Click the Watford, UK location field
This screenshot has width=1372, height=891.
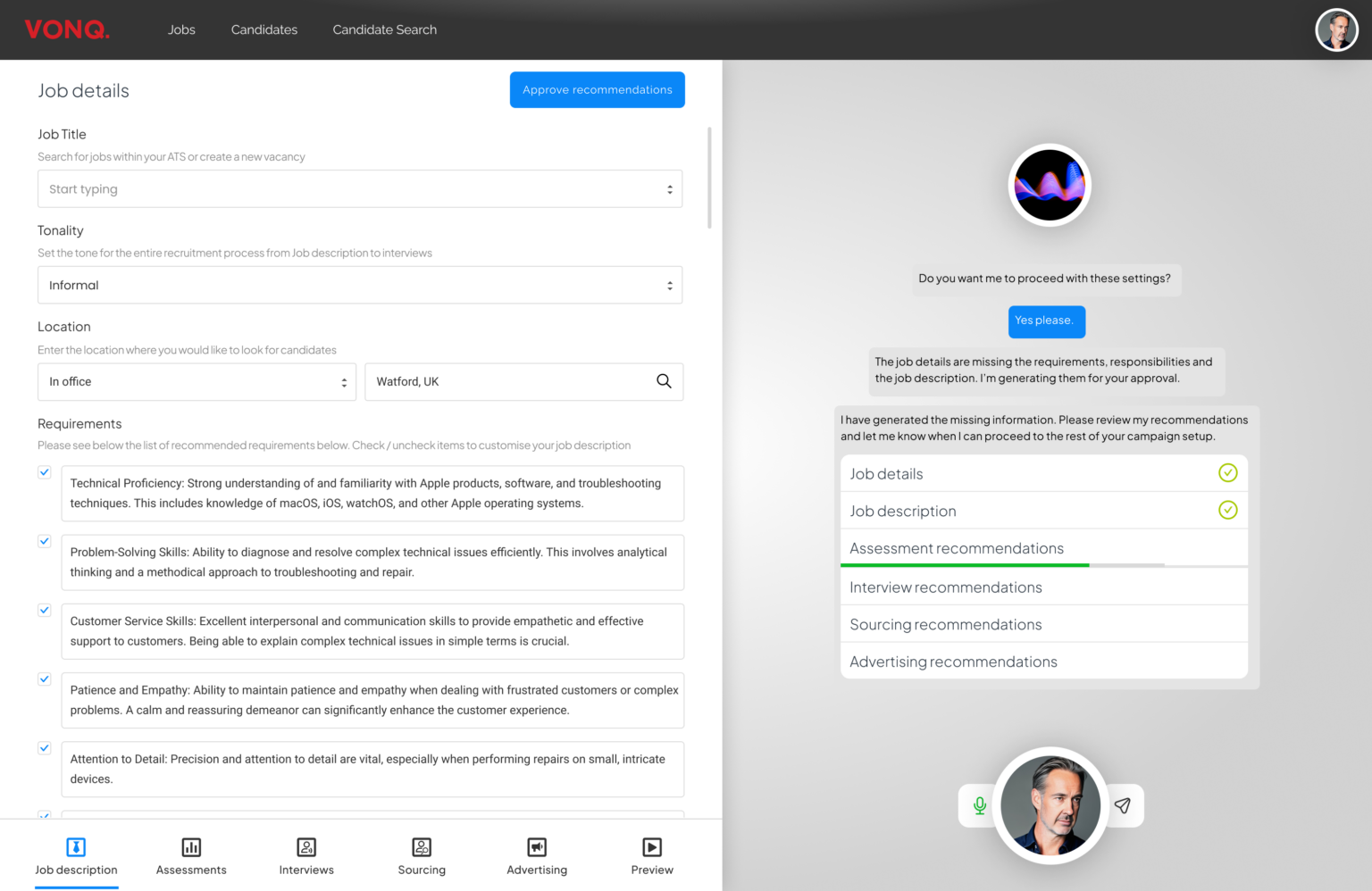click(509, 381)
